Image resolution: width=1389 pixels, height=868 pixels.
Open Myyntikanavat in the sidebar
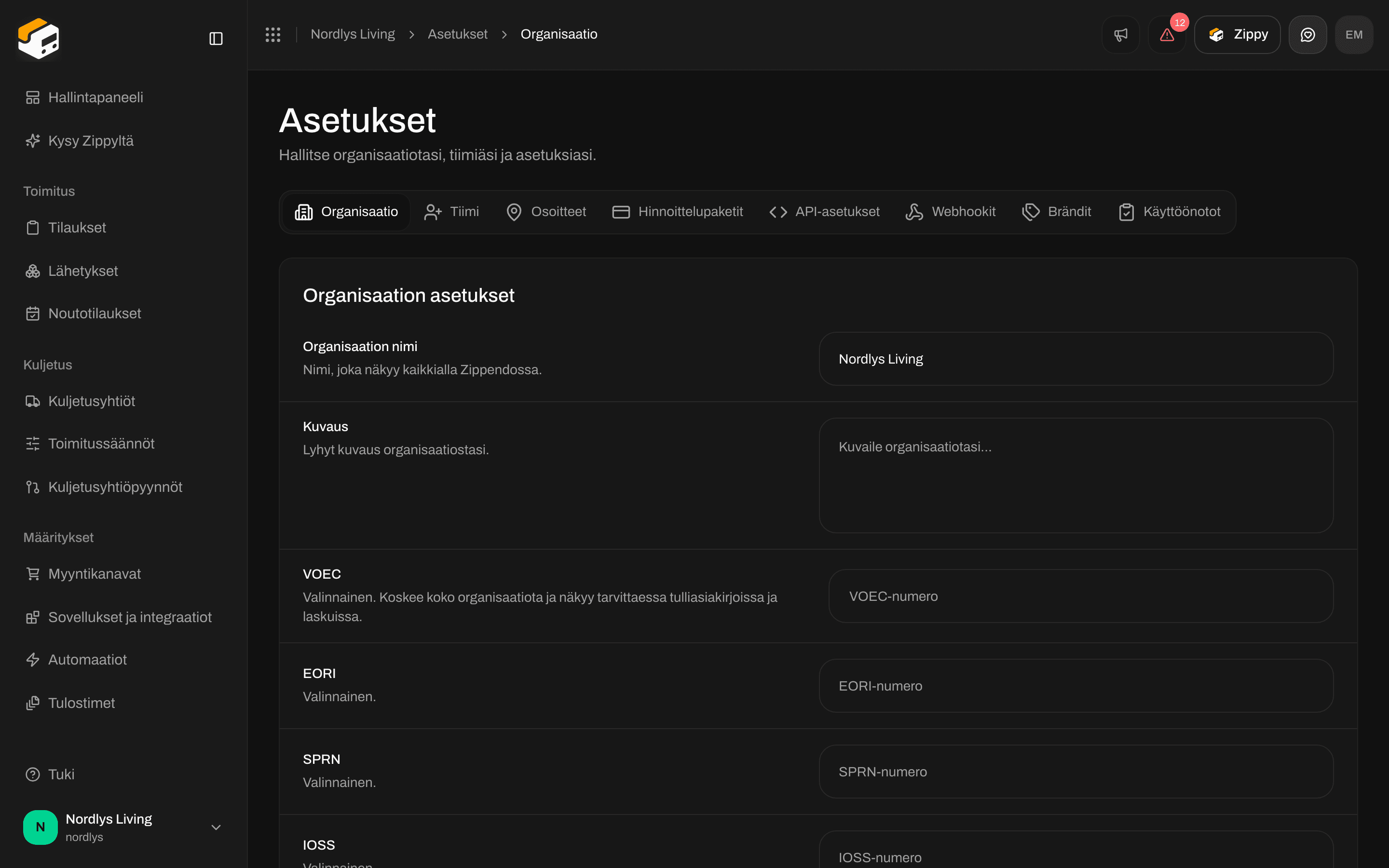point(124,574)
